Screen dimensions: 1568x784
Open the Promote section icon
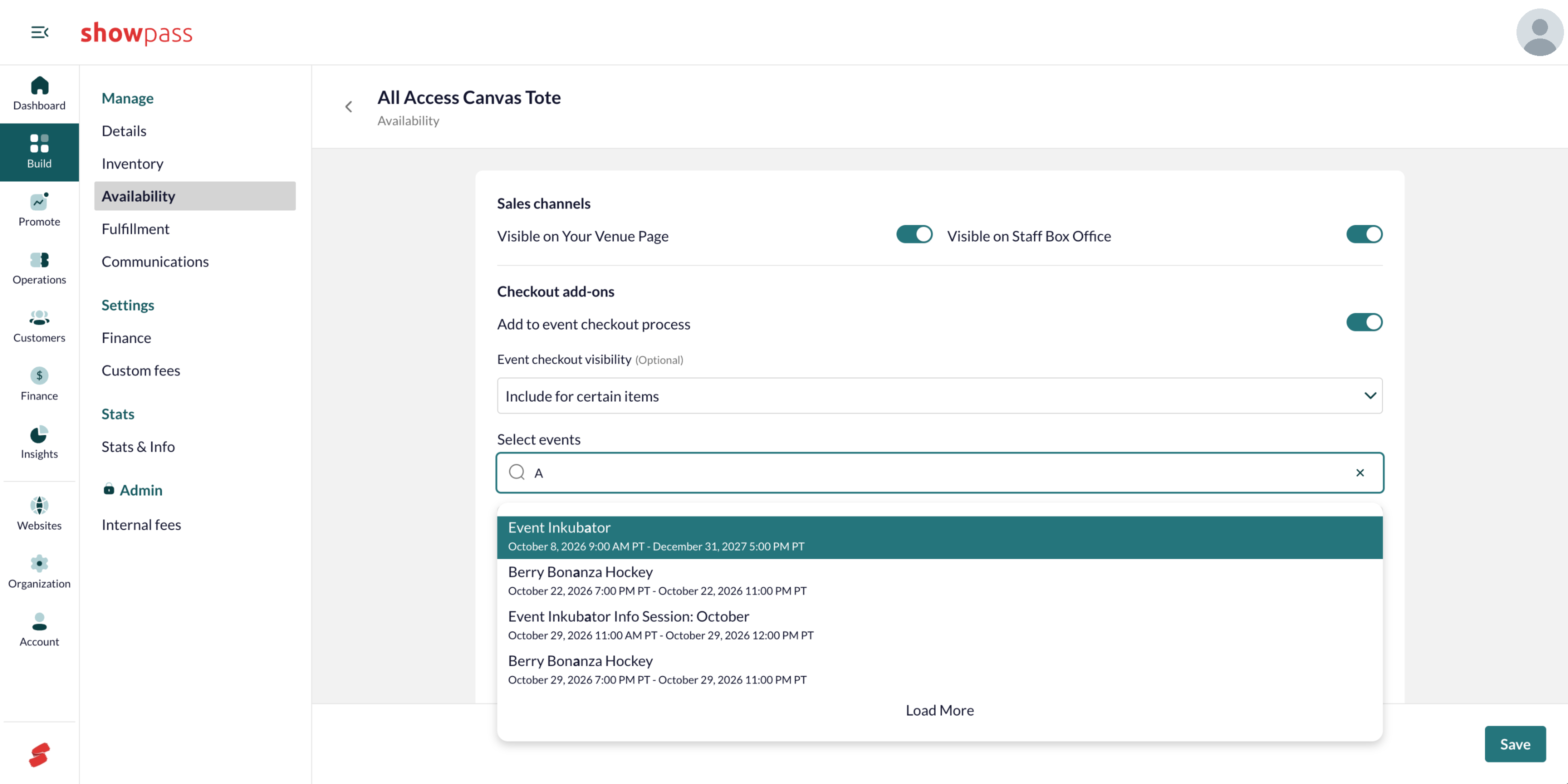click(x=39, y=201)
